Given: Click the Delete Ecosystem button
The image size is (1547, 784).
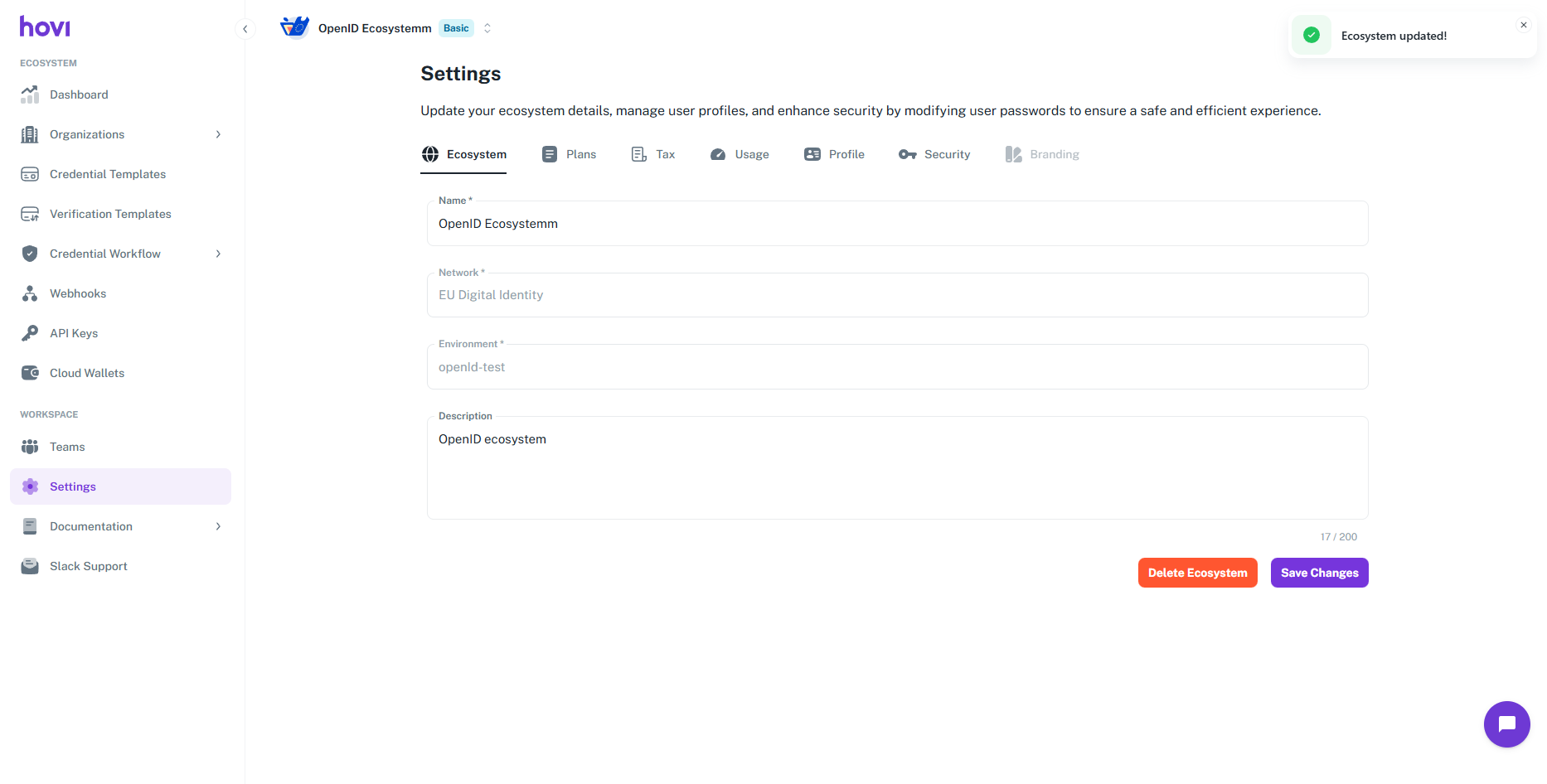Looking at the screenshot, I should 1197,573.
